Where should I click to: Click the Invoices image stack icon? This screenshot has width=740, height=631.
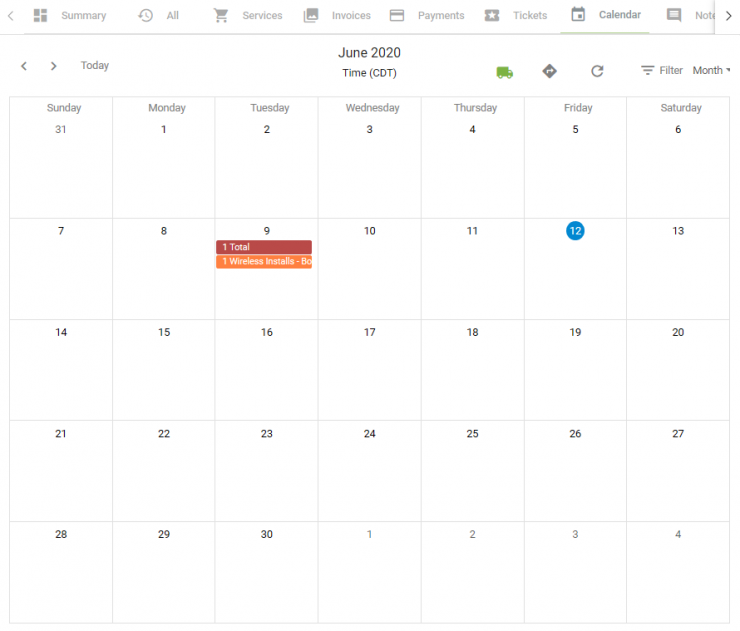tap(311, 16)
